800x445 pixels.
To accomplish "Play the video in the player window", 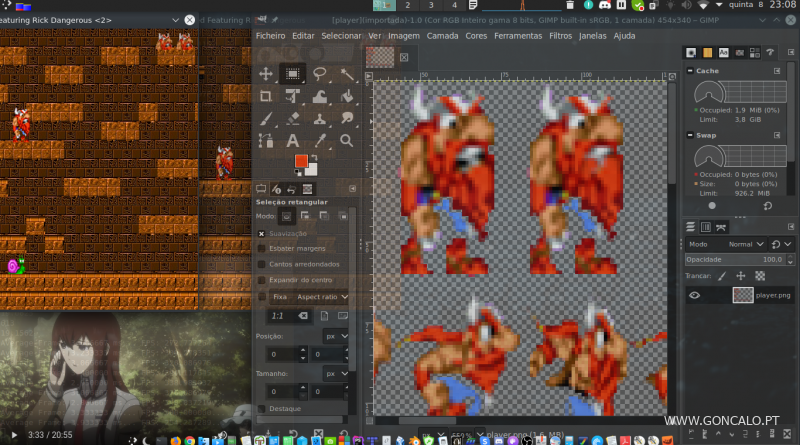I will 14,435.
